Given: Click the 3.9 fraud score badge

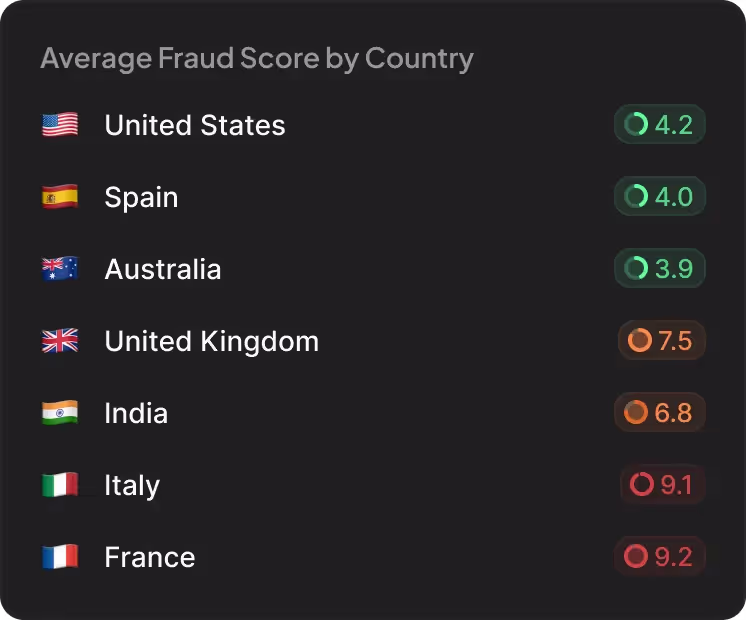Looking at the screenshot, I should coord(660,269).
